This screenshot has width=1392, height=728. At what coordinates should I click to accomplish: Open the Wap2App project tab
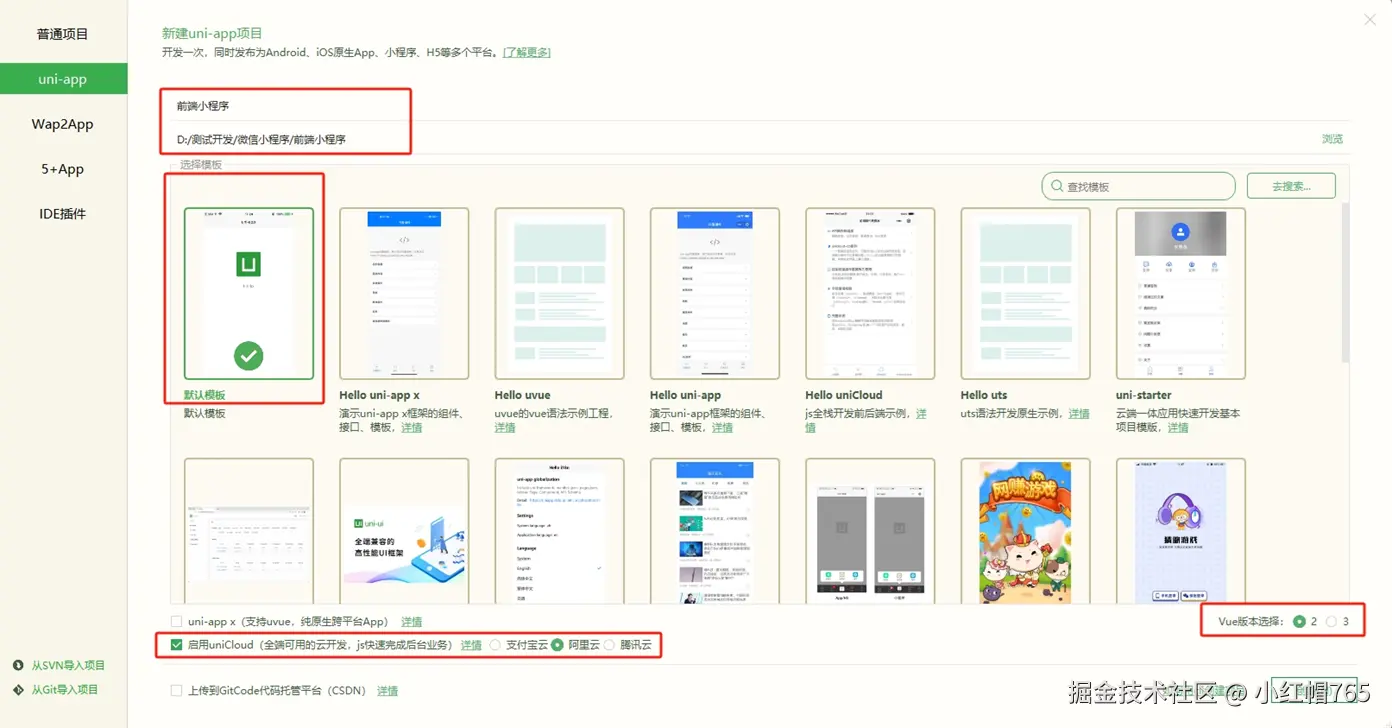tap(63, 124)
